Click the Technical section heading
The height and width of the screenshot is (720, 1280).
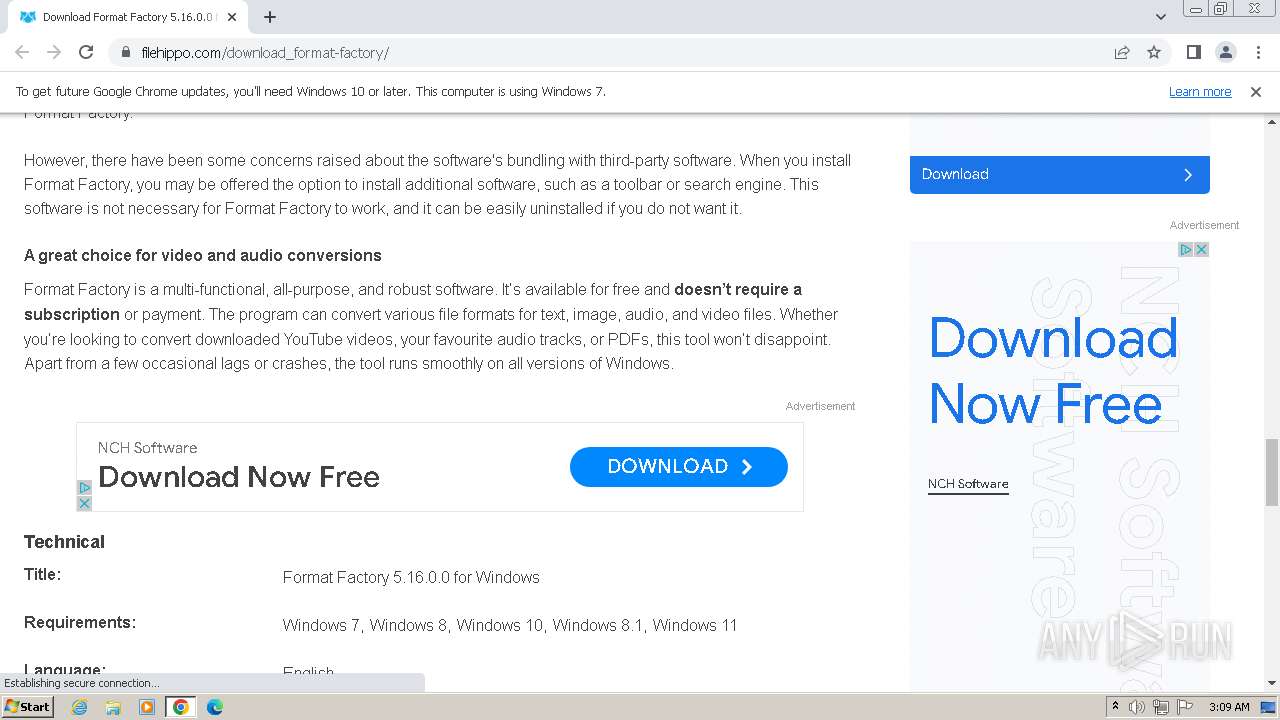click(x=64, y=542)
